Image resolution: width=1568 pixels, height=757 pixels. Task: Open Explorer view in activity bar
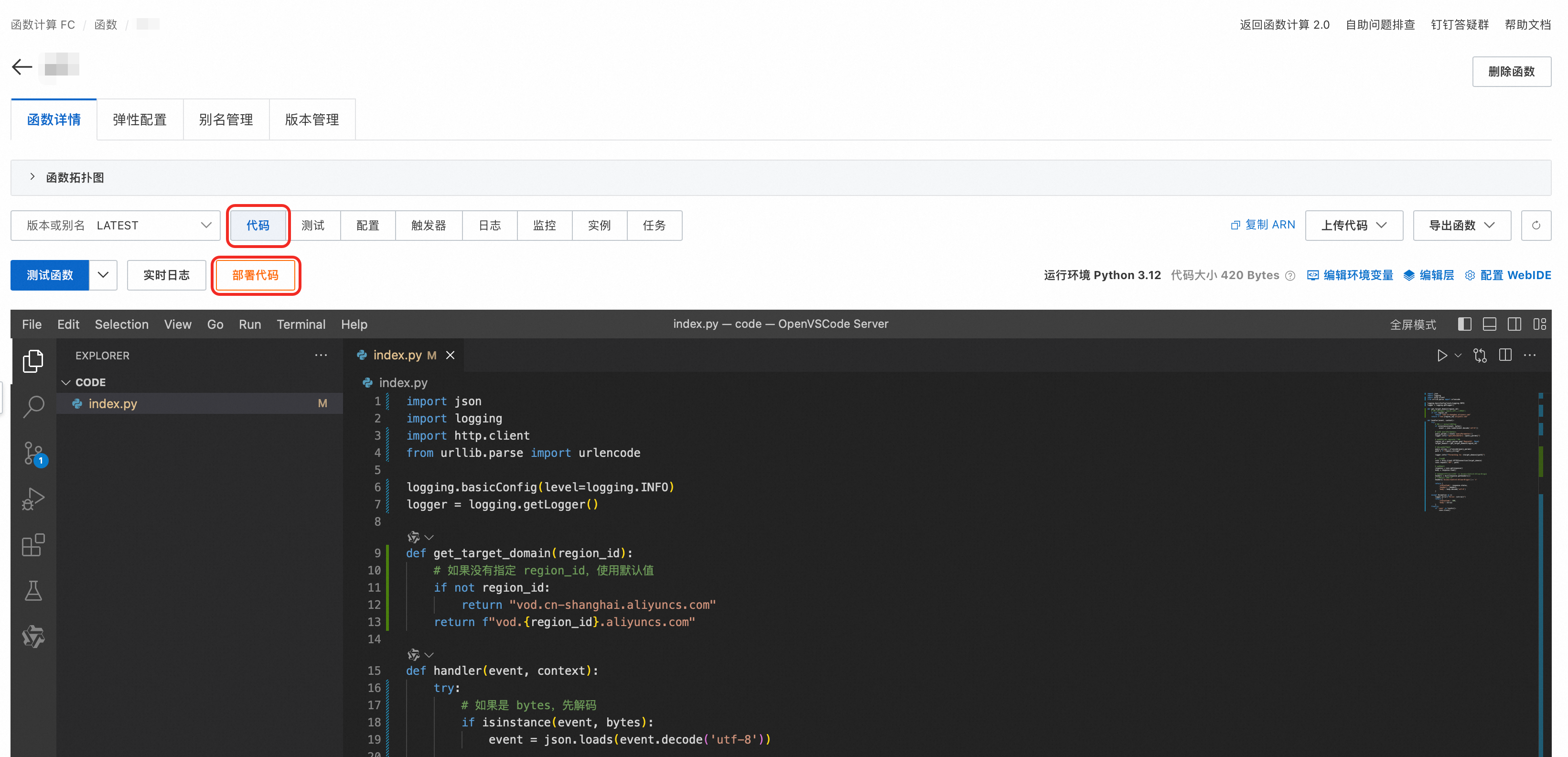point(33,361)
